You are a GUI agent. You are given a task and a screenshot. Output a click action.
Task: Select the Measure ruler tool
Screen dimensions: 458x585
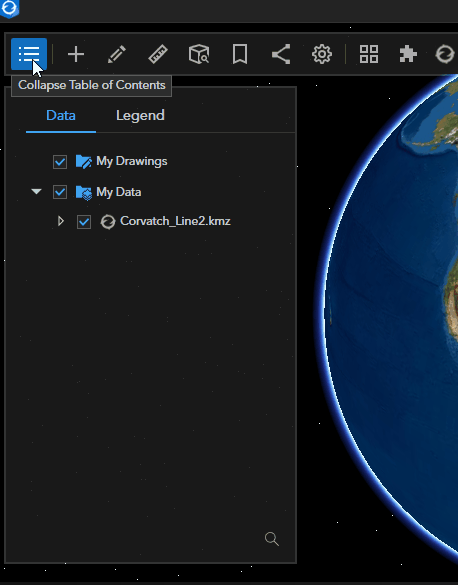pos(158,54)
